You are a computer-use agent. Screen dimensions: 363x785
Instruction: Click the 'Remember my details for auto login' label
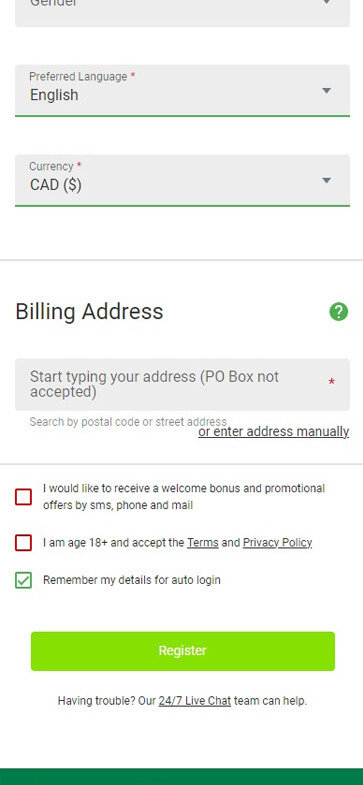click(x=132, y=580)
